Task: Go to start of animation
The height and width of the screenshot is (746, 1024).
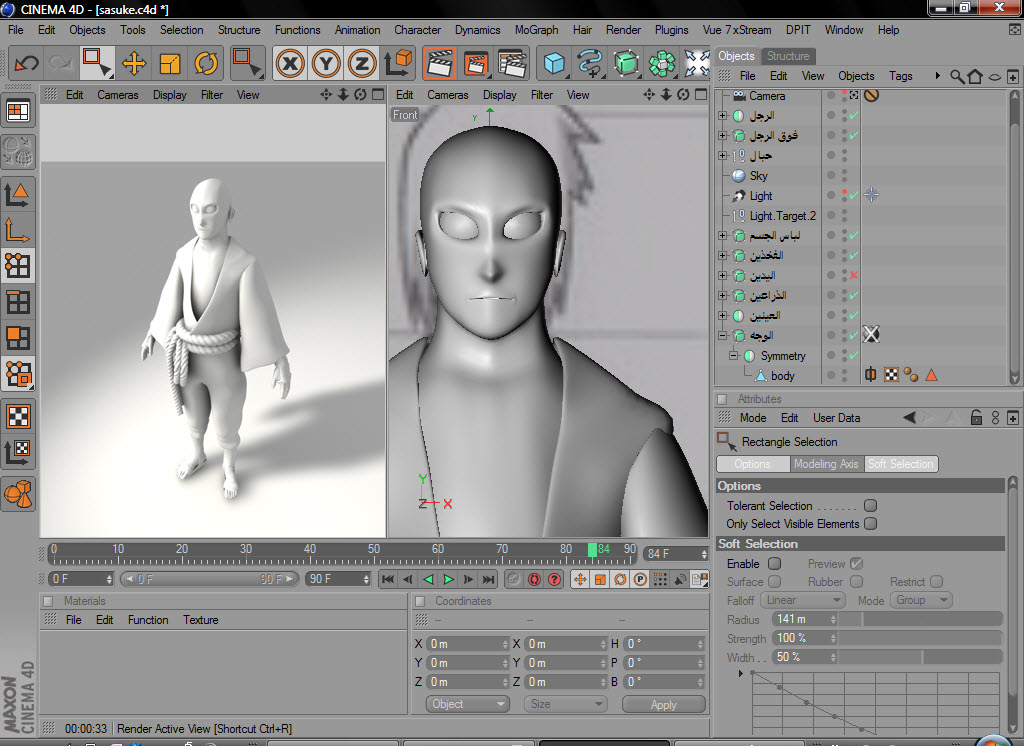Action: [x=387, y=579]
